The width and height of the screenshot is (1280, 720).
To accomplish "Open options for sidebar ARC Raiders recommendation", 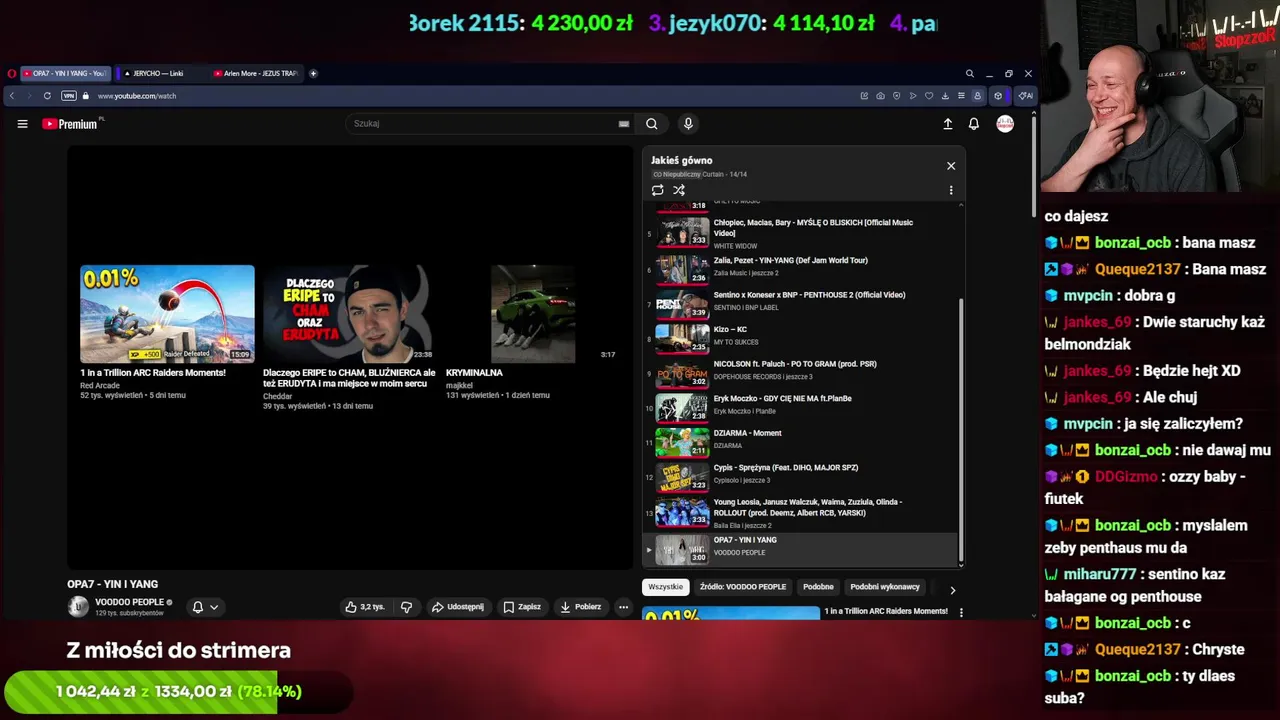I will 961,612.
